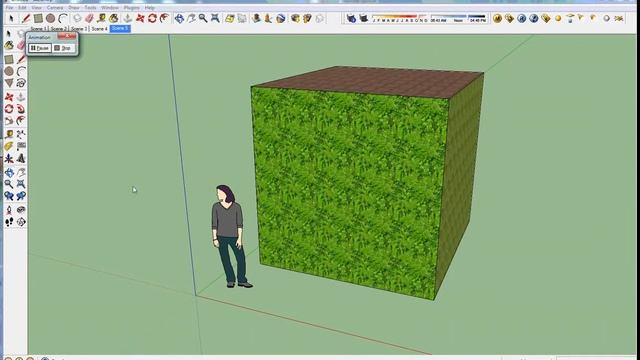Click the Move tool in left palette
Image resolution: width=640 pixels, height=360 pixels.
pyautogui.click(x=9, y=97)
